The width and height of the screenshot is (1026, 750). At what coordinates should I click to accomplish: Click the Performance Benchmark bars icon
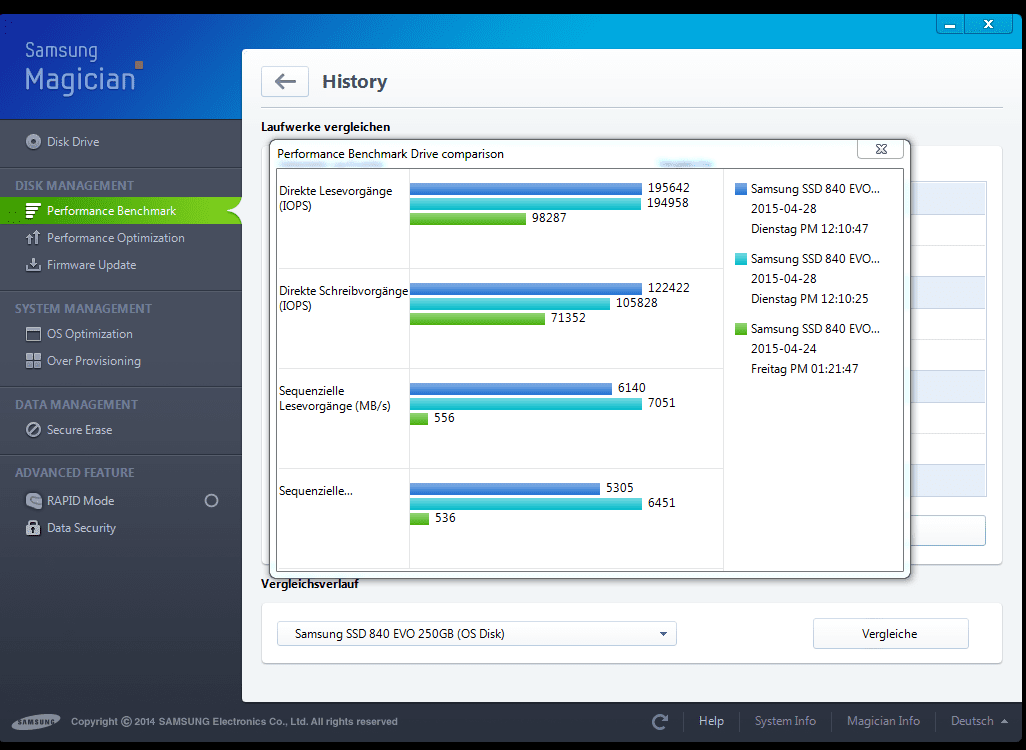[x=33, y=211]
